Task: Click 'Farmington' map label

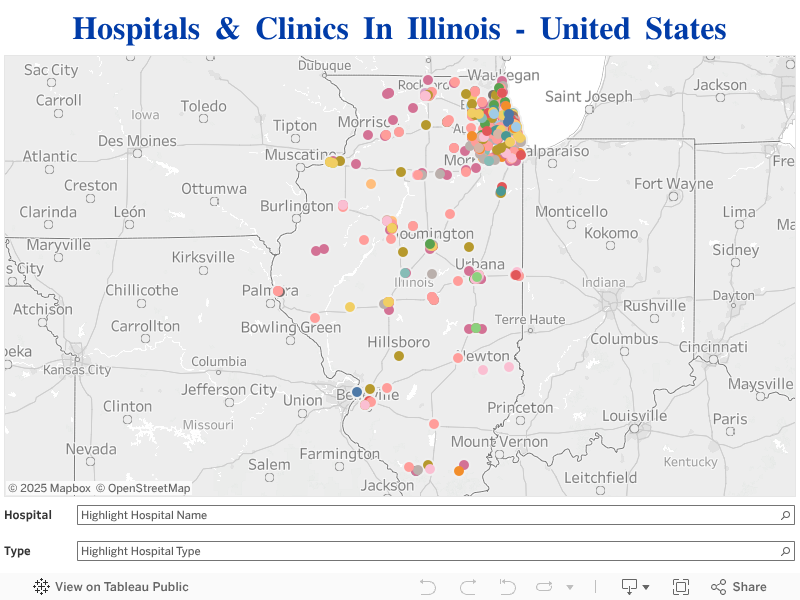Action: click(x=339, y=454)
